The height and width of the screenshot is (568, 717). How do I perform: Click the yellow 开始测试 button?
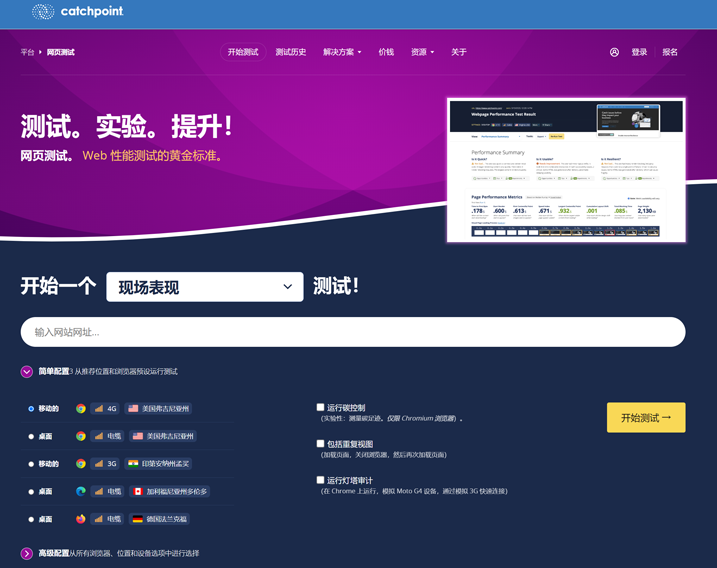(646, 418)
